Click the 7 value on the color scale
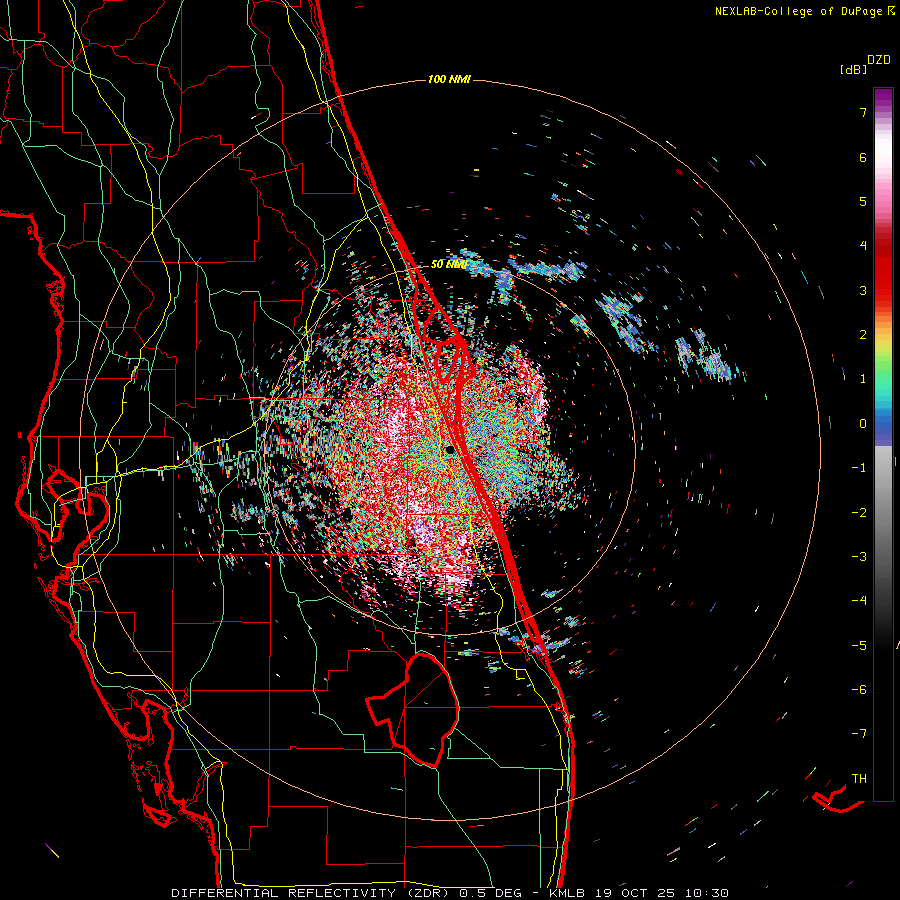Viewport: 900px width, 900px height. (863, 112)
